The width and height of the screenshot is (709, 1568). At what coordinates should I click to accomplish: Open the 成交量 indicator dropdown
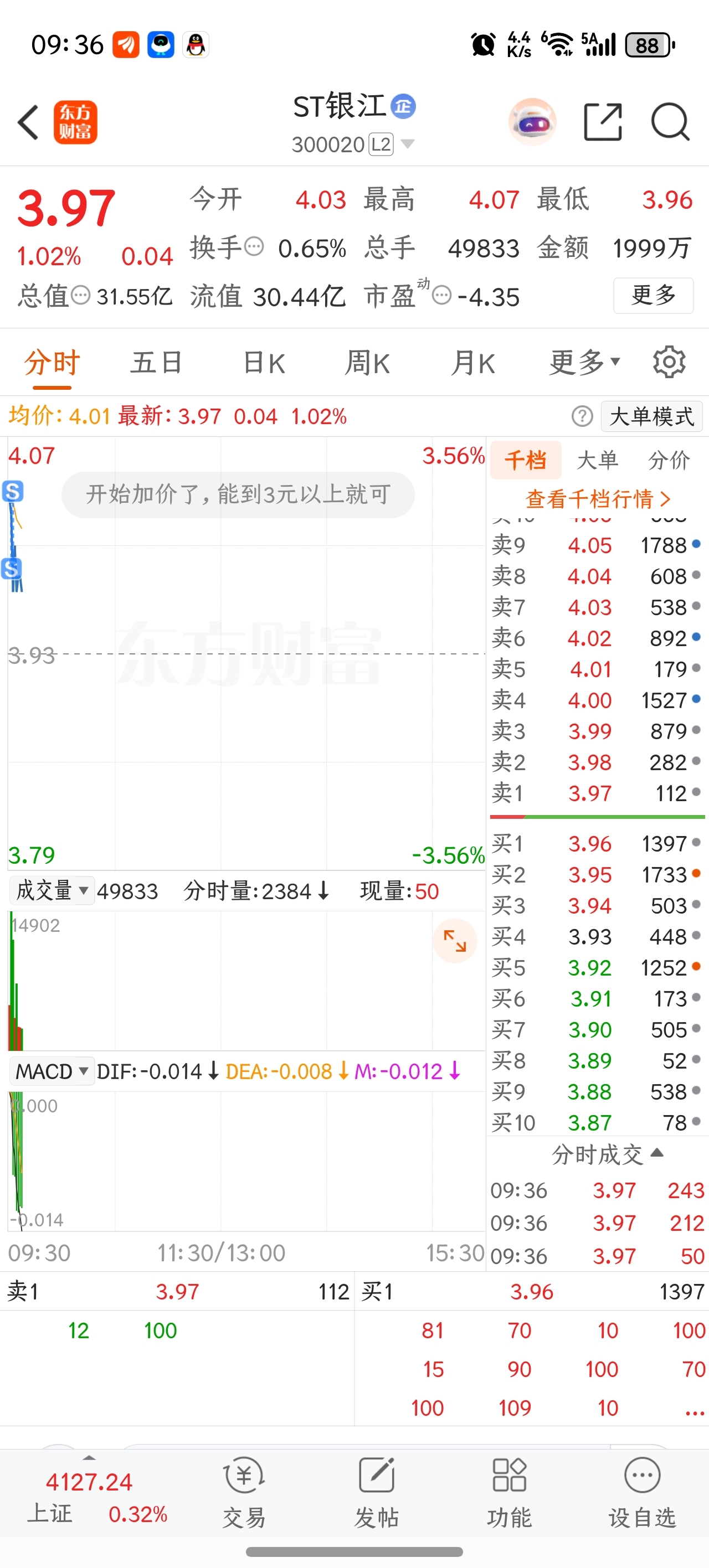[x=52, y=891]
